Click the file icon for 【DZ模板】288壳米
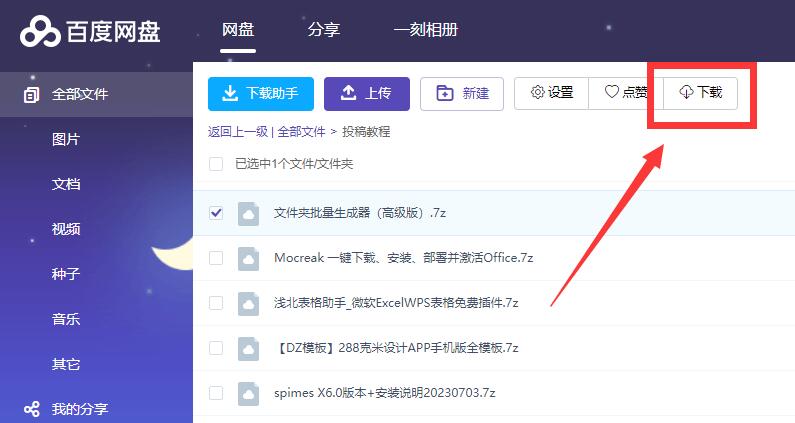The width and height of the screenshot is (795, 423). [x=248, y=348]
